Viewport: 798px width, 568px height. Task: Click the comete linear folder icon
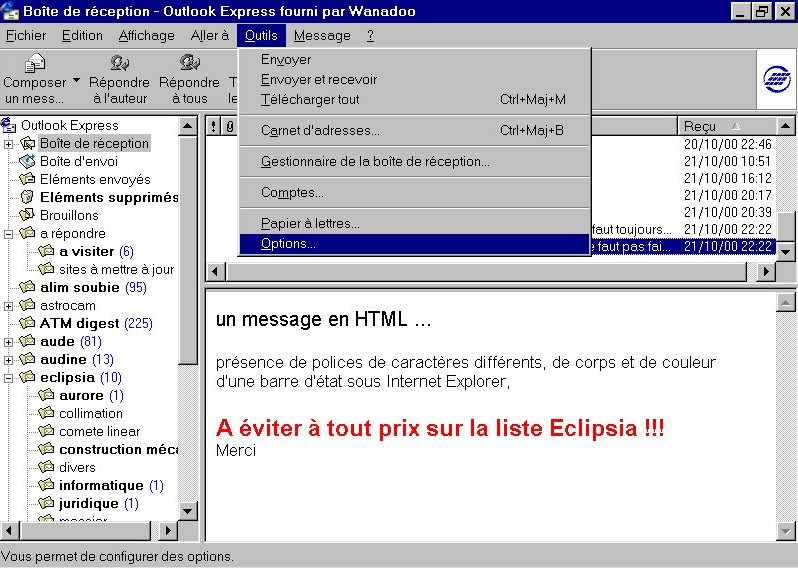[x=46, y=431]
